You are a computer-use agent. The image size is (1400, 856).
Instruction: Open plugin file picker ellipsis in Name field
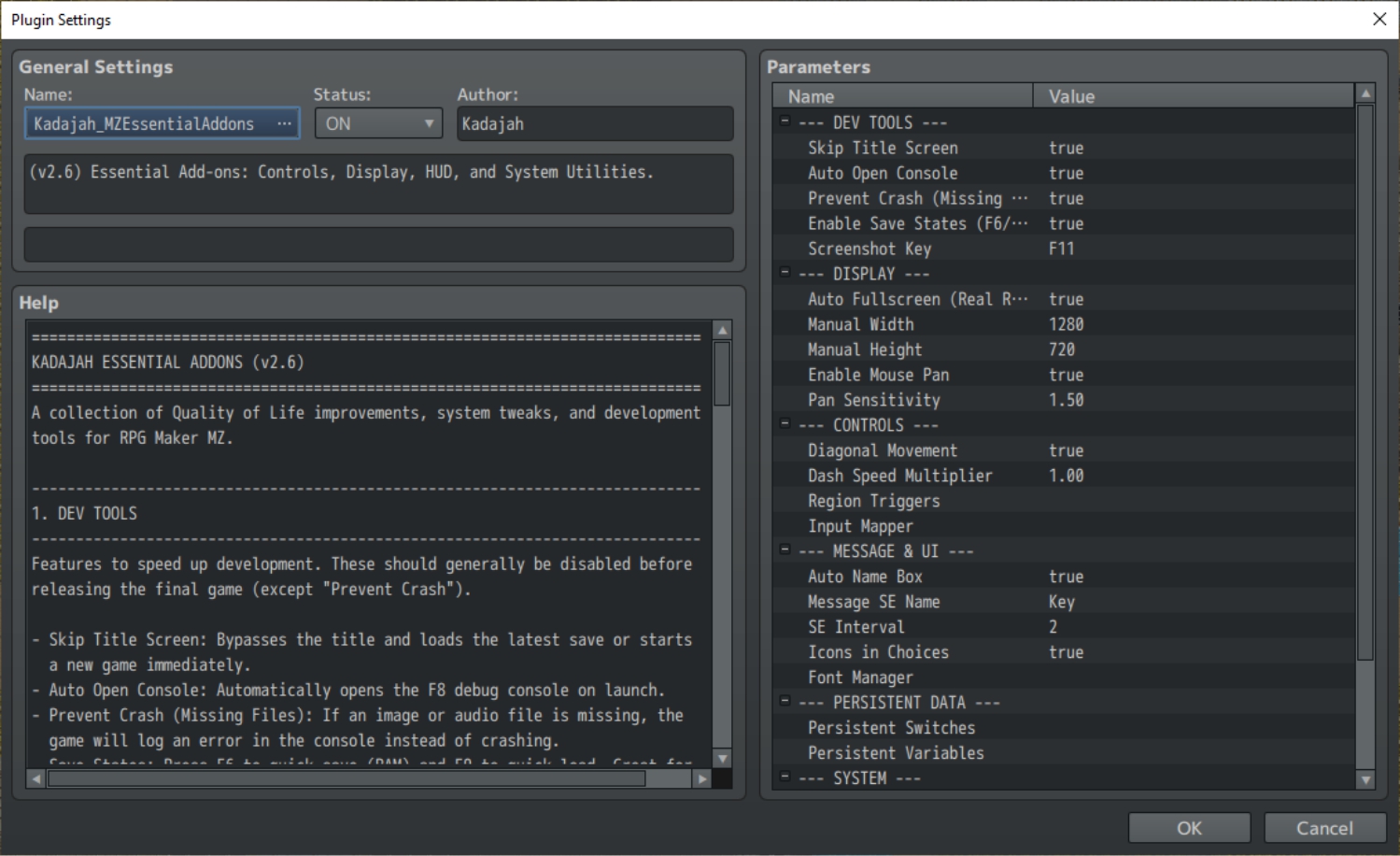coord(284,123)
